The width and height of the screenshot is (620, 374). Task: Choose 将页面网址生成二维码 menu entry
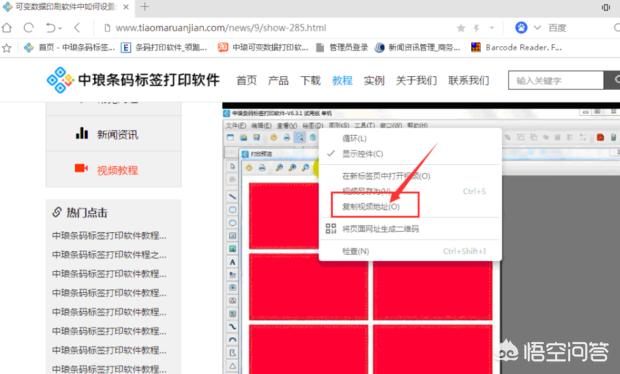pyautogui.click(x=410, y=229)
